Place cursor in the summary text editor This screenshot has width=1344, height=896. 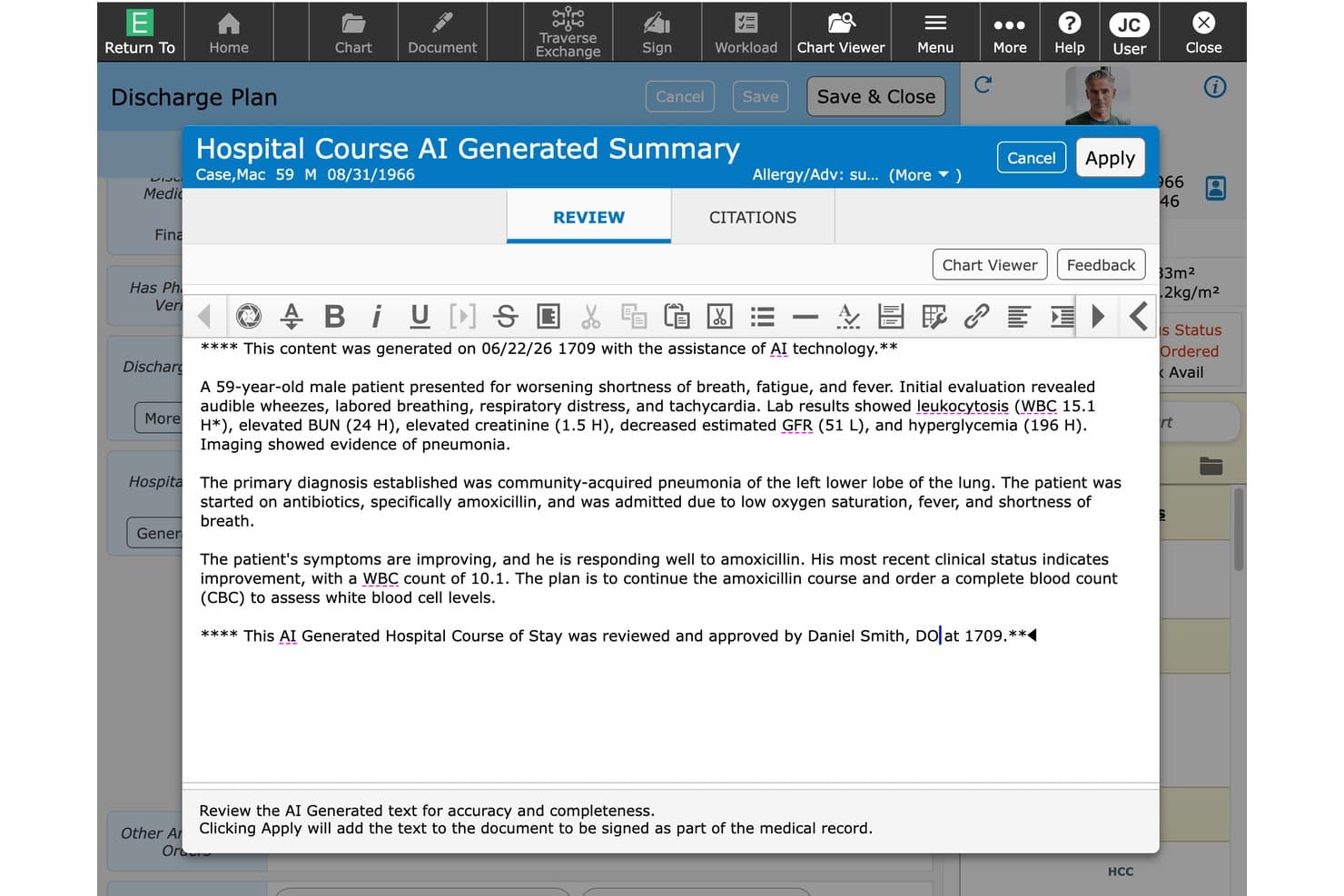pyautogui.click(x=670, y=559)
